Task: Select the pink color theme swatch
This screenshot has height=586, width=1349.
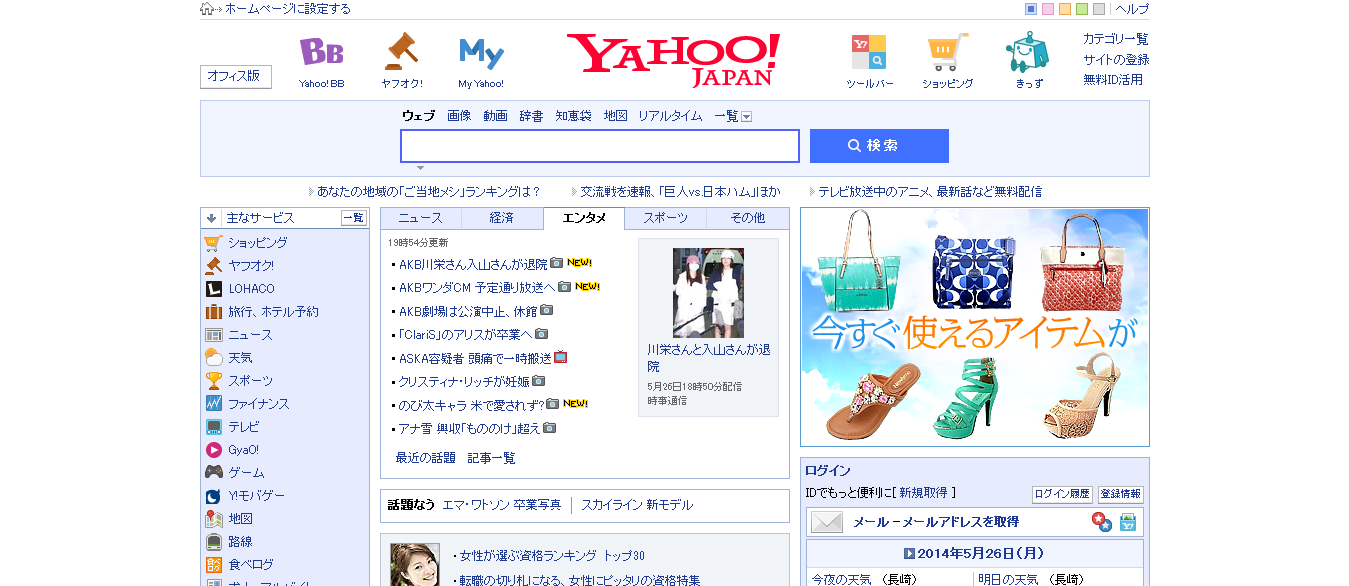Action: point(1048,9)
